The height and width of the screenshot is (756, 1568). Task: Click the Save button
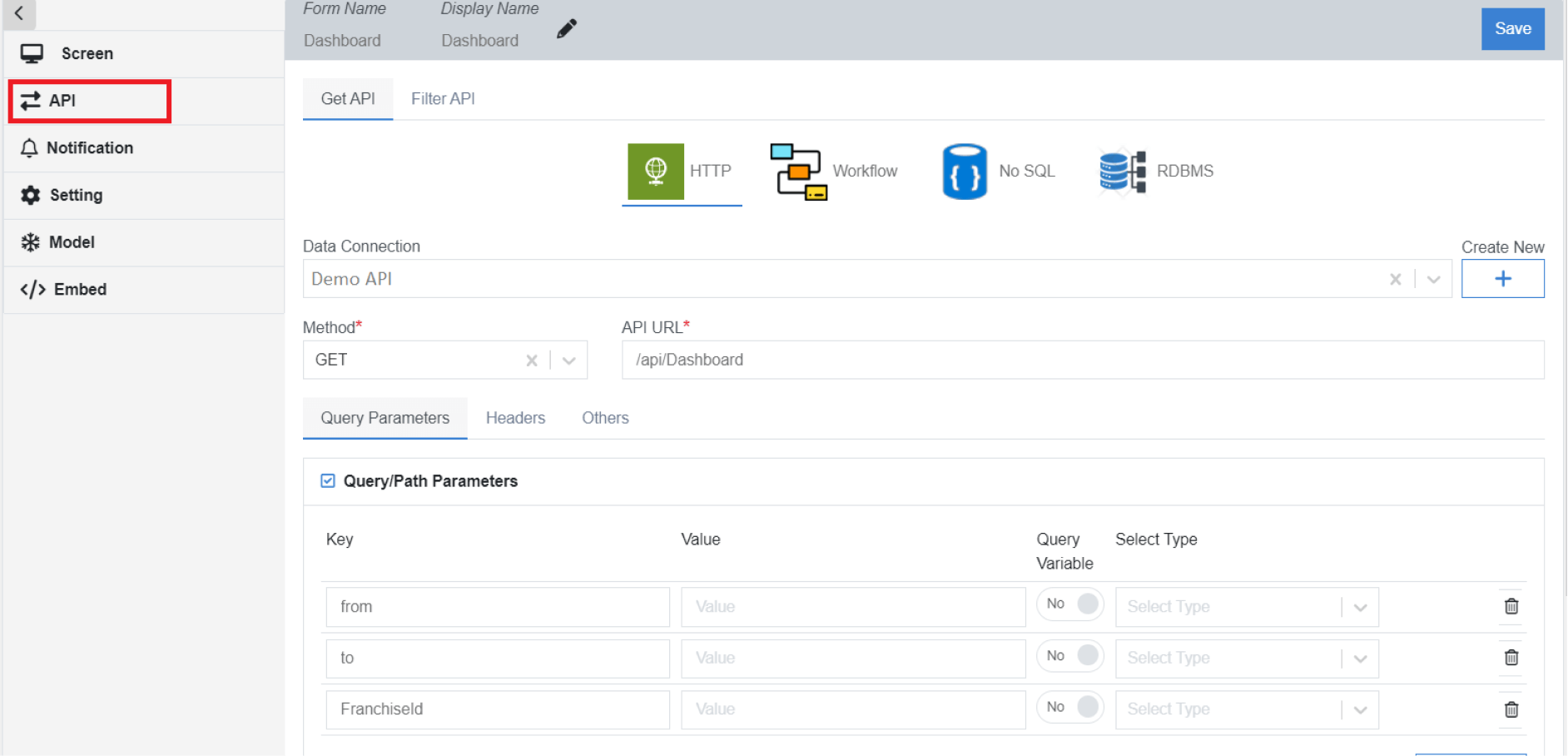pyautogui.click(x=1512, y=27)
